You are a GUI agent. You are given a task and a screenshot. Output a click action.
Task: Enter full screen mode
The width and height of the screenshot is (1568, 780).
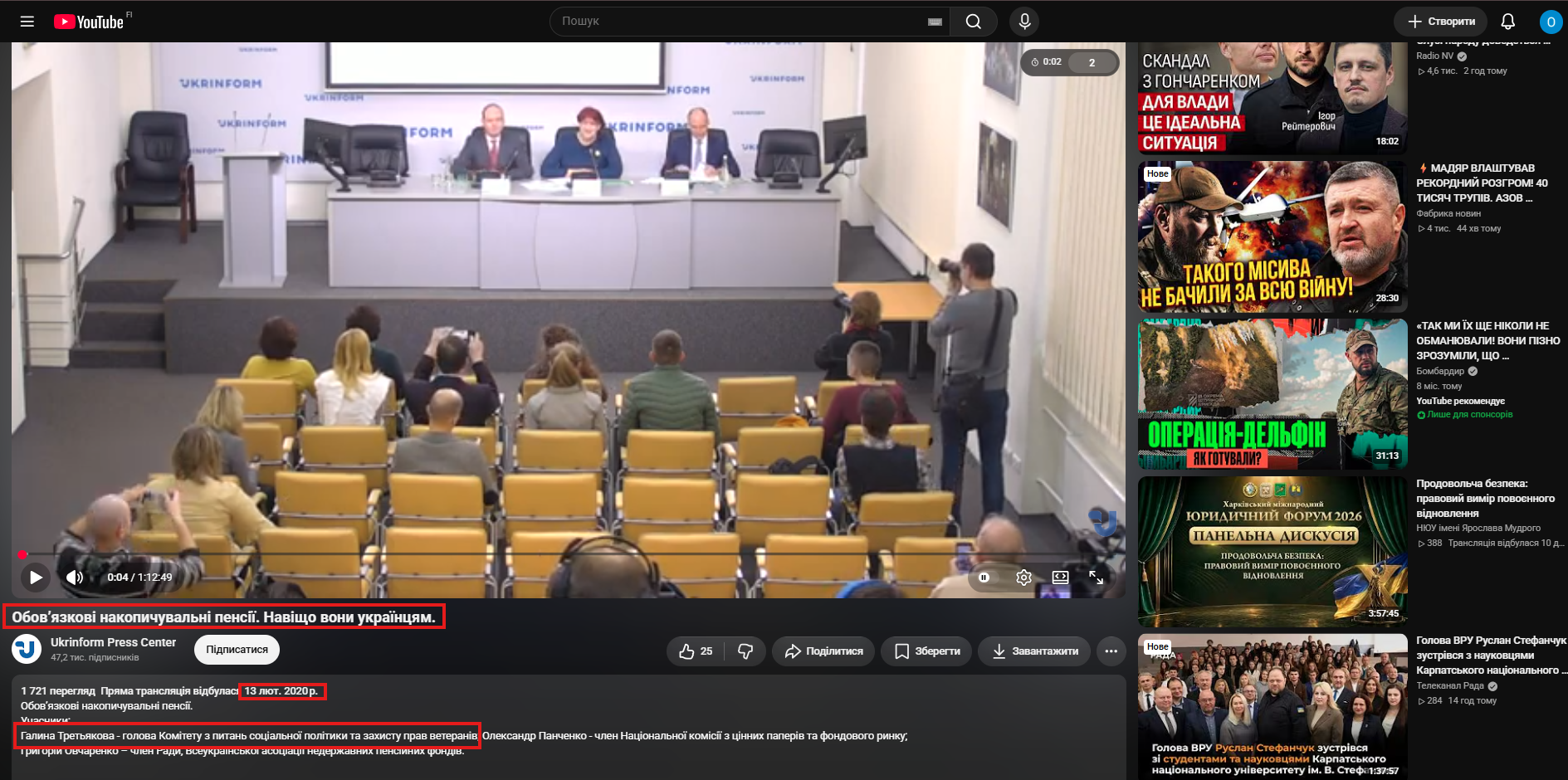pos(1097,578)
